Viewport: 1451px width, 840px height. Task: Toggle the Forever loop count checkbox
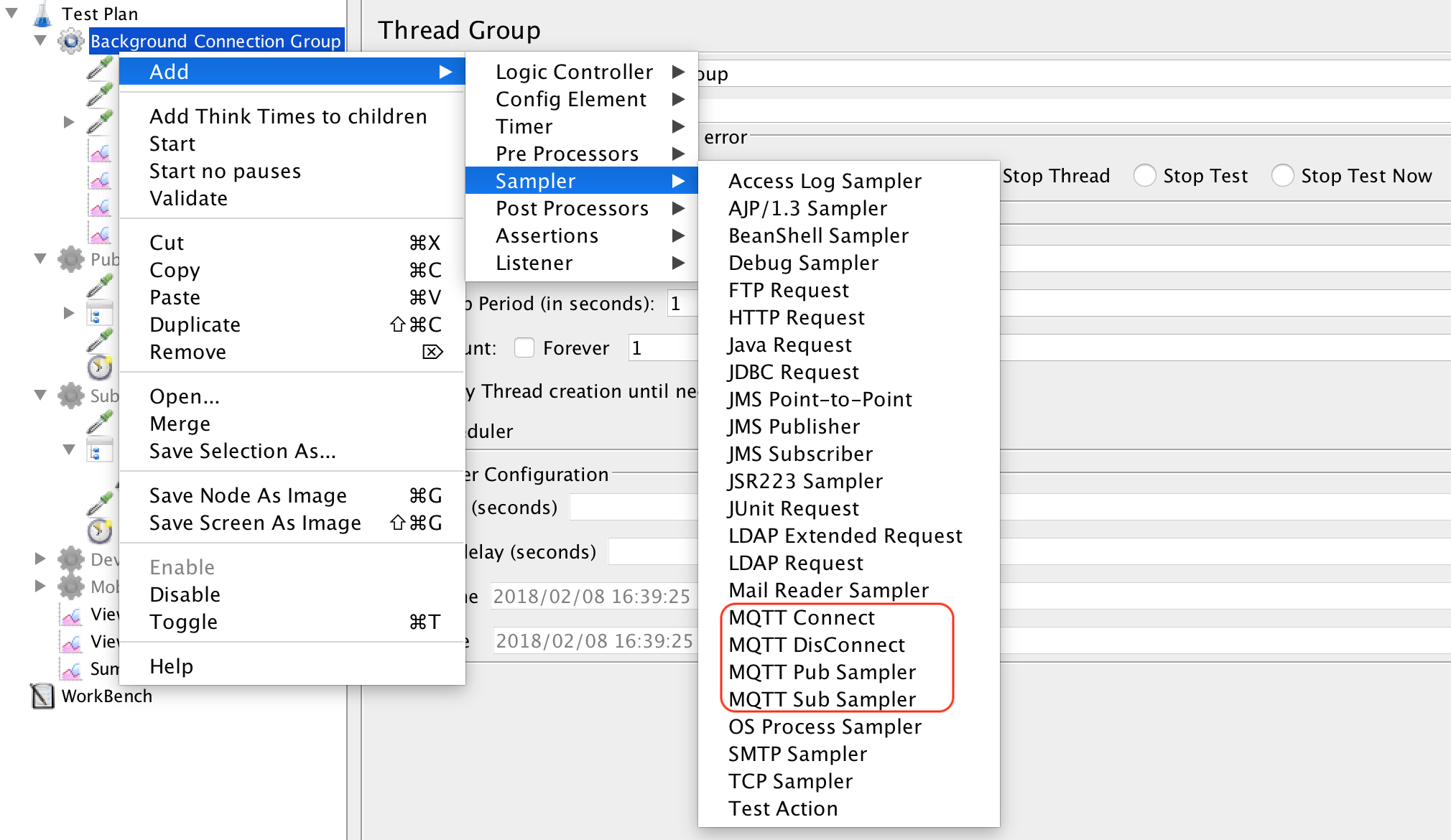click(x=524, y=348)
